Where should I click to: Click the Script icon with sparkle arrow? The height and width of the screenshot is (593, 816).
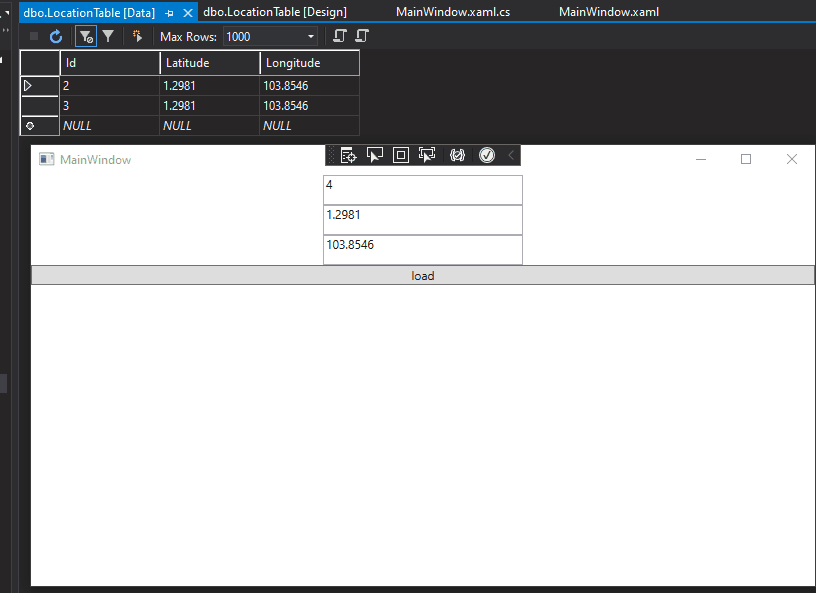click(x=137, y=36)
